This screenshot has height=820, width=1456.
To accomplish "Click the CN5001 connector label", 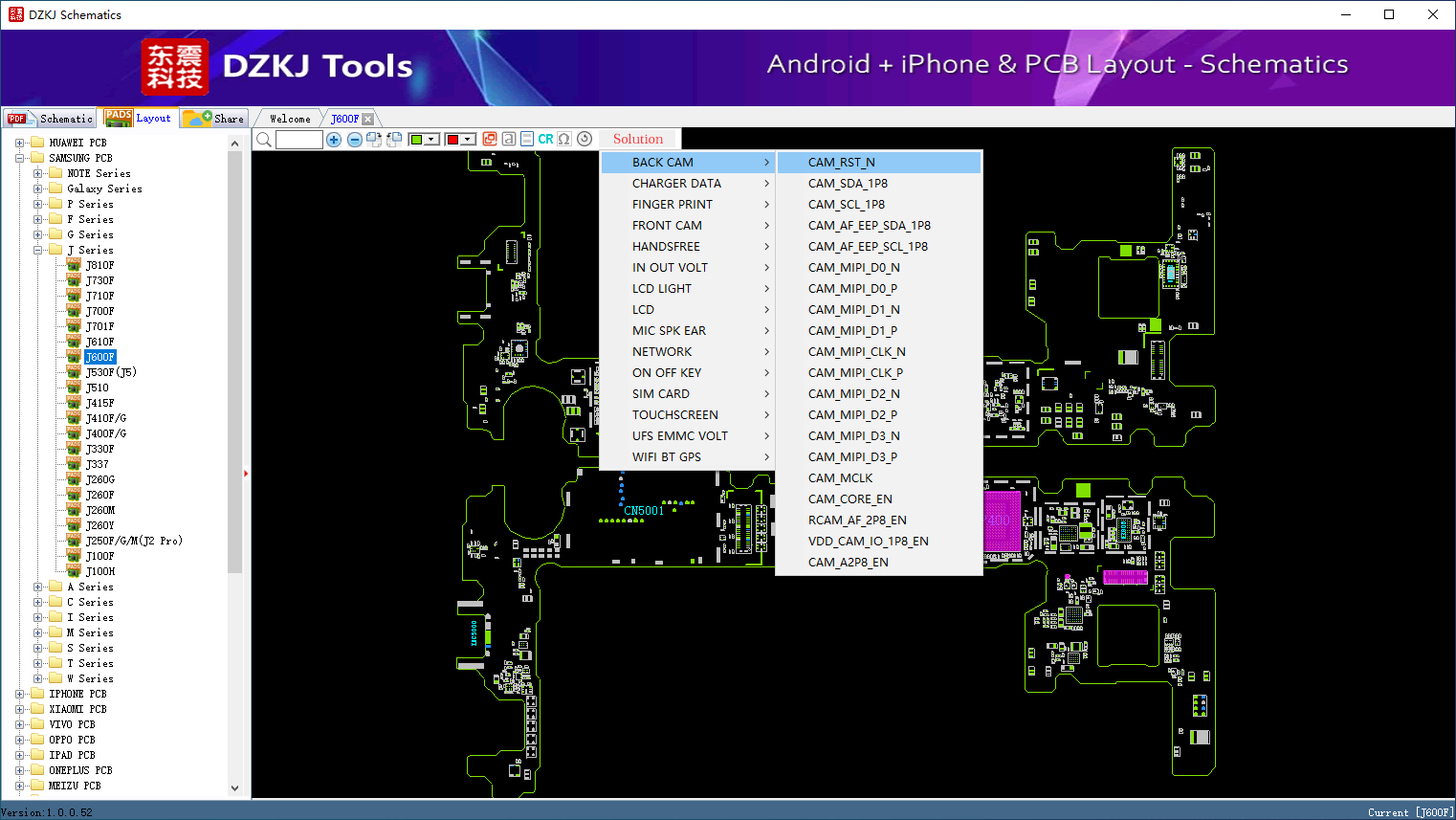I will click(x=644, y=511).
